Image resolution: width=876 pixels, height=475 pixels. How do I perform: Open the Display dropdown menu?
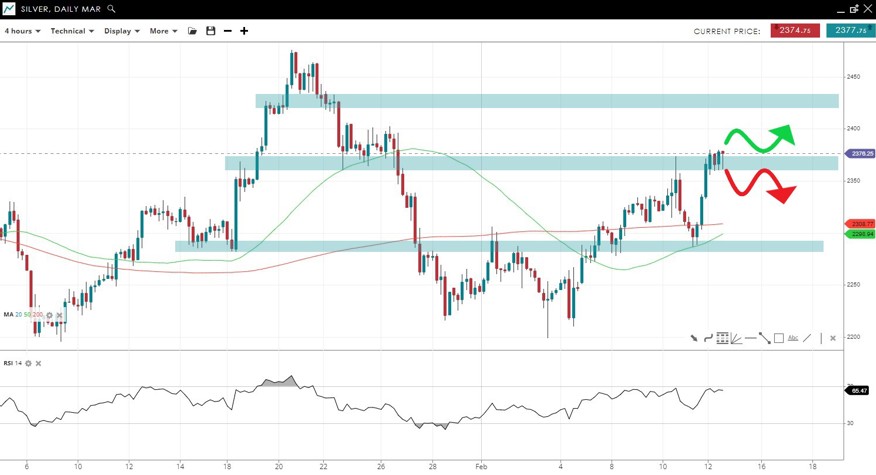(122, 31)
